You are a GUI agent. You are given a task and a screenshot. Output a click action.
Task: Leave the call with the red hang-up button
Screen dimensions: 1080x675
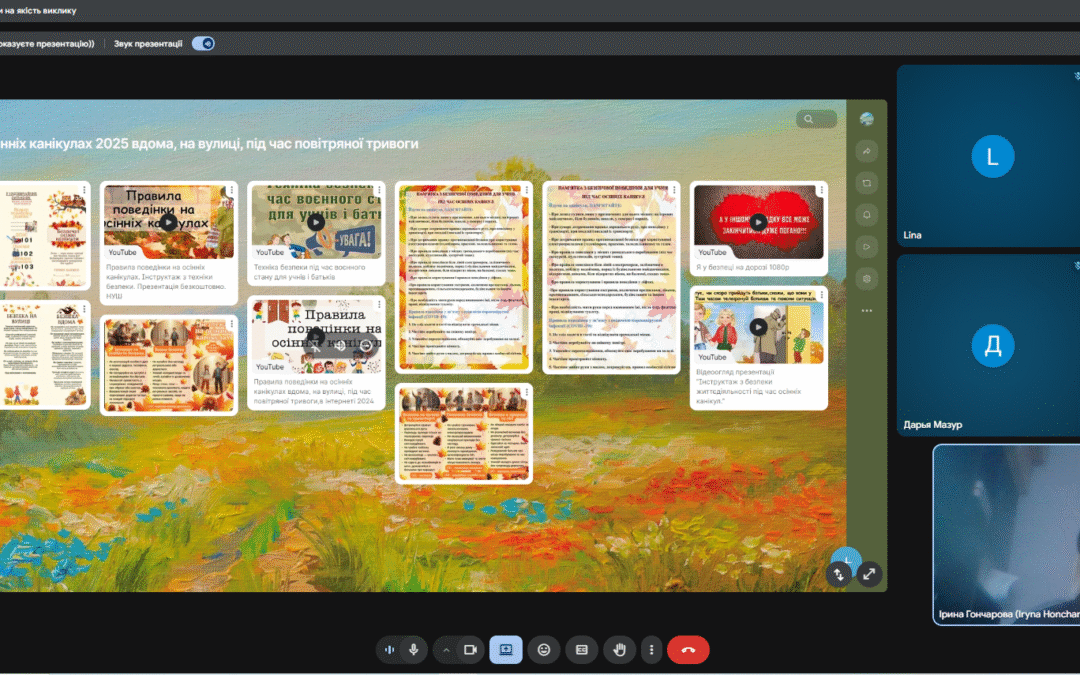coord(688,650)
